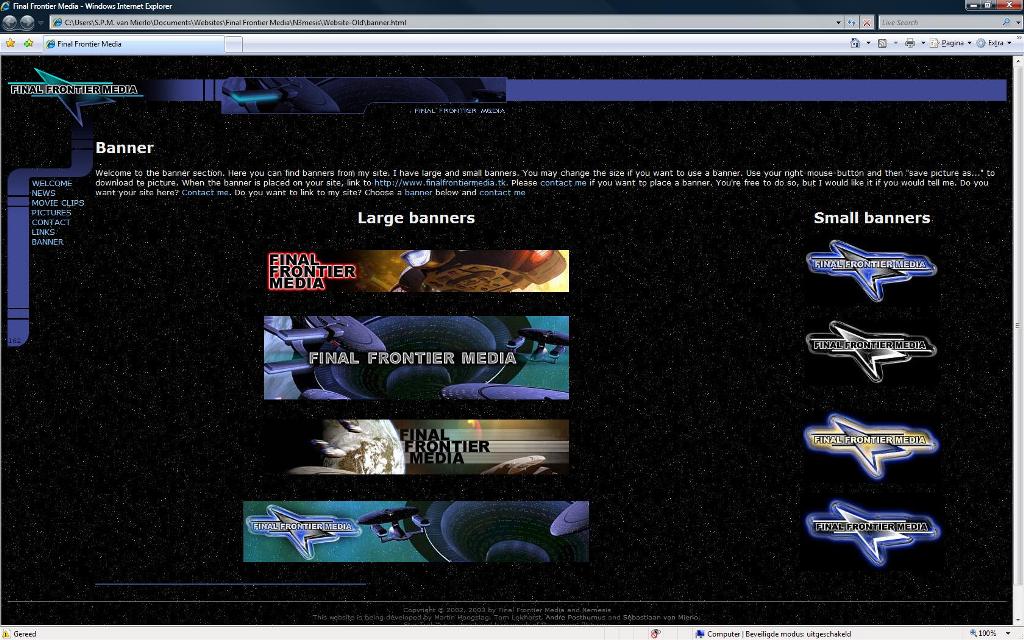1024x640 pixels.
Task: Click the Internet Explorer title bar icon
Action: pyautogui.click(x=6, y=6)
